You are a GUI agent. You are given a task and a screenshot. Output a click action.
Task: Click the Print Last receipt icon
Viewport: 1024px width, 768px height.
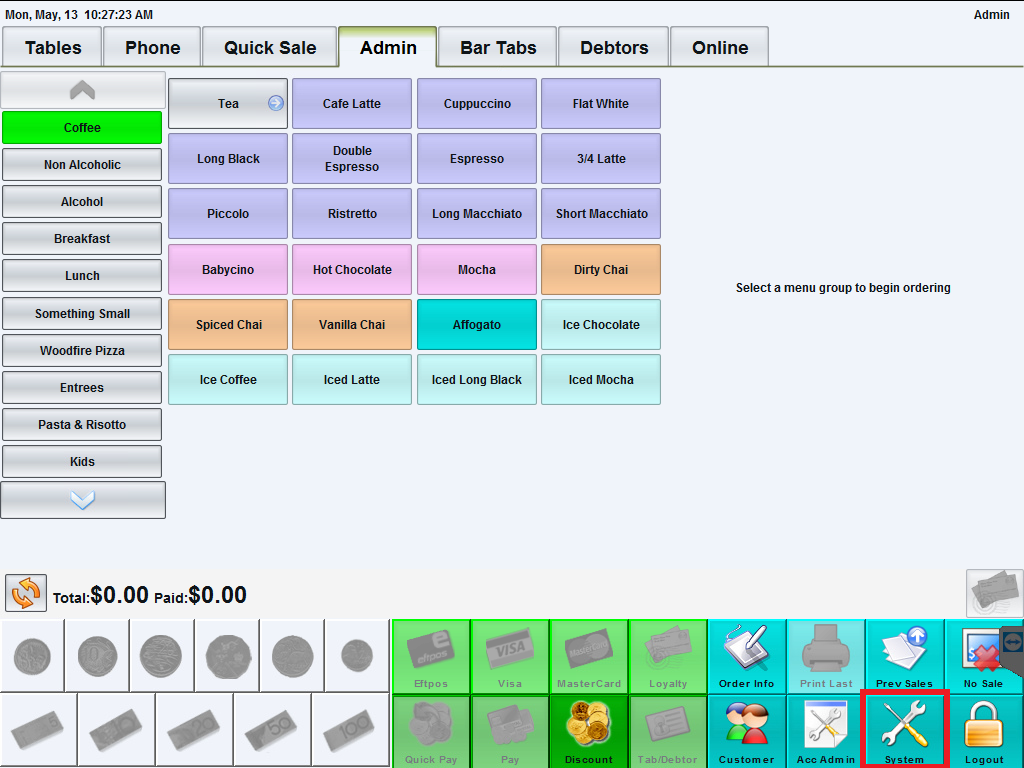tap(825, 656)
